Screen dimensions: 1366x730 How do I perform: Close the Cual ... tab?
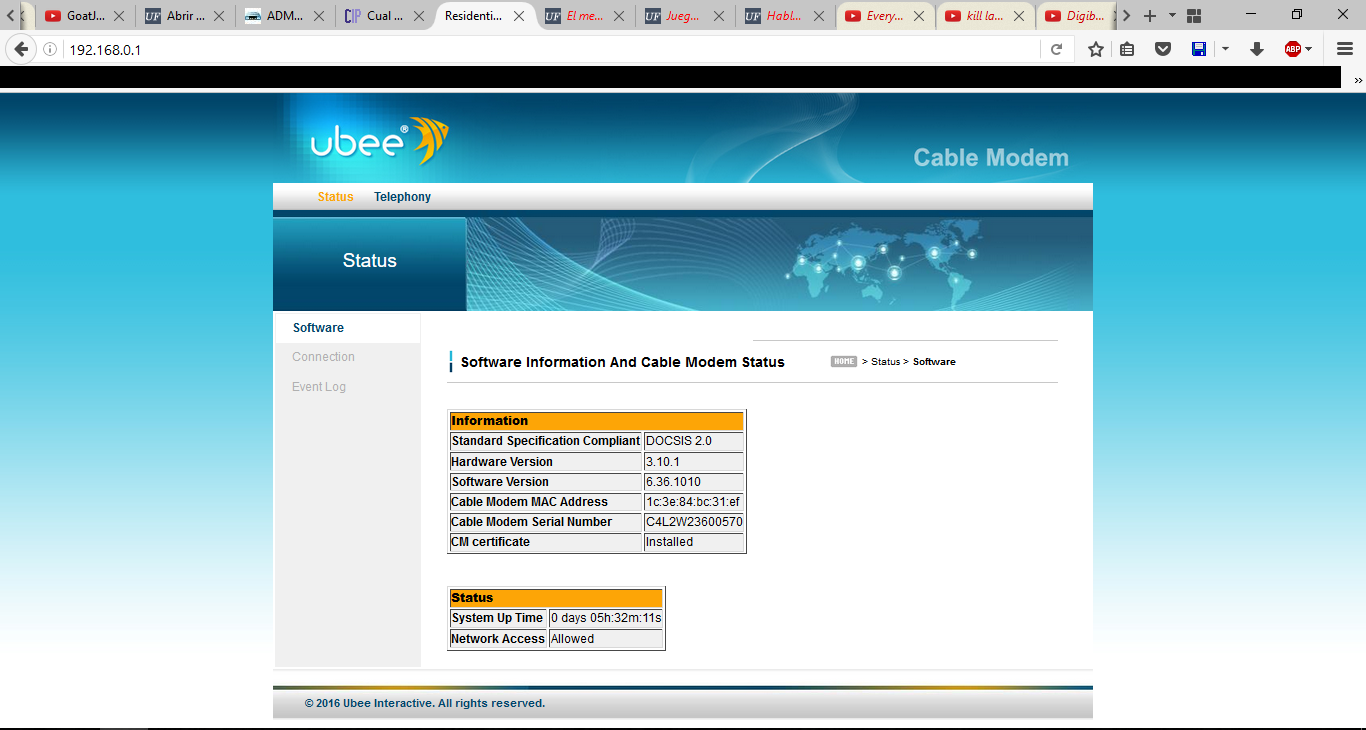point(419,16)
